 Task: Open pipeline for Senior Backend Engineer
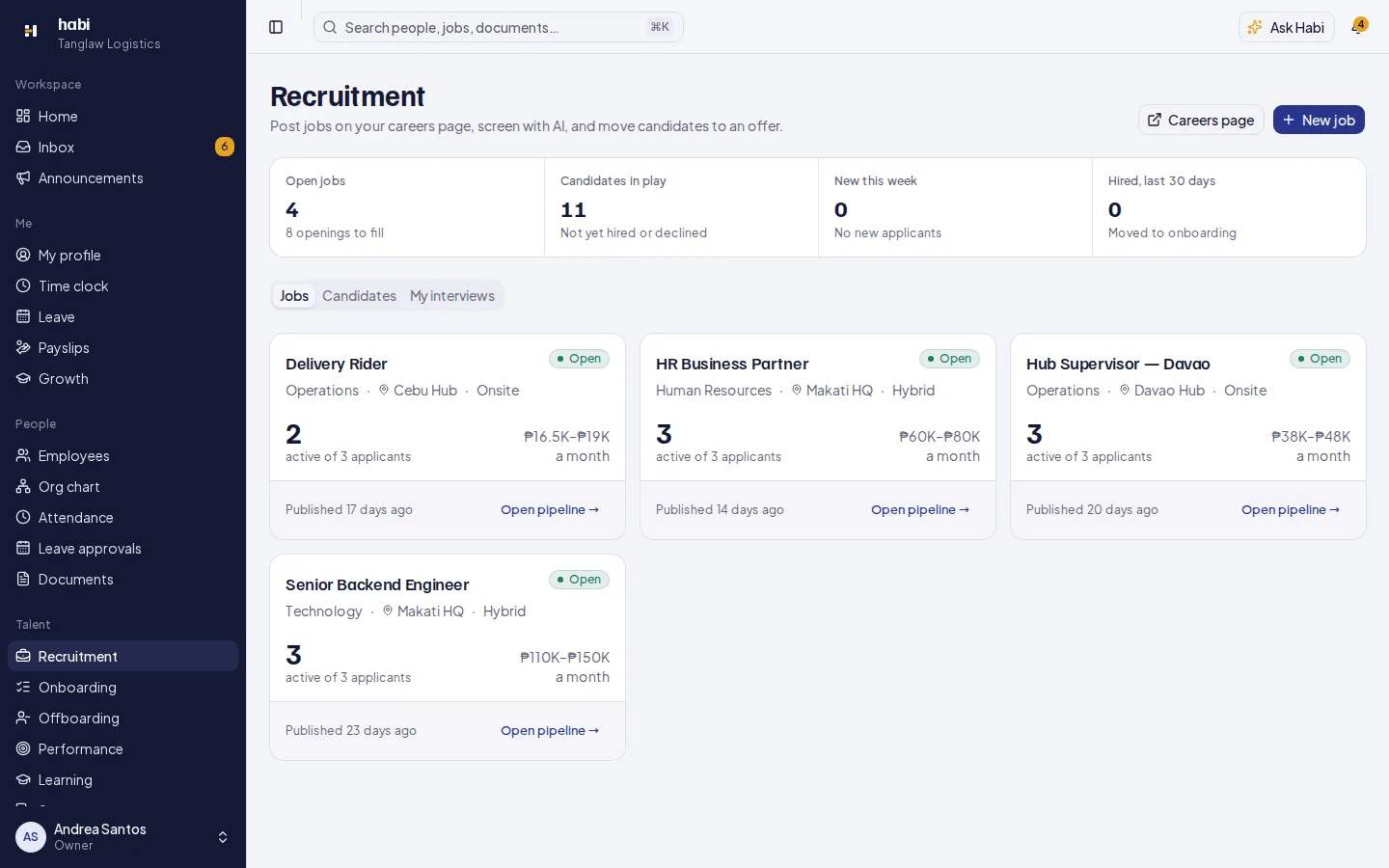click(550, 730)
